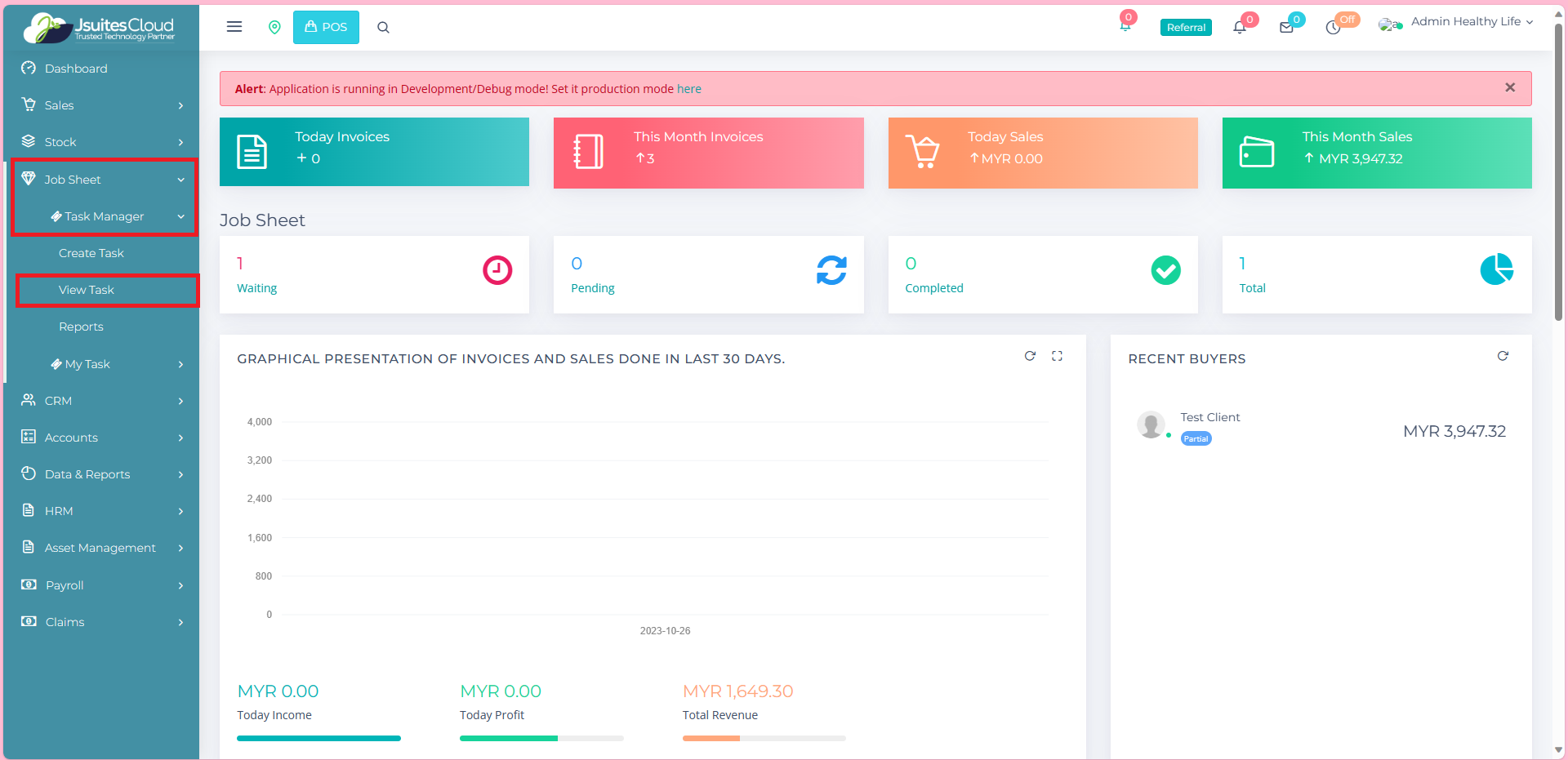Viewport: 1568px width, 760px height.
Task: Click the hamburger menu icon
Action: 234,27
